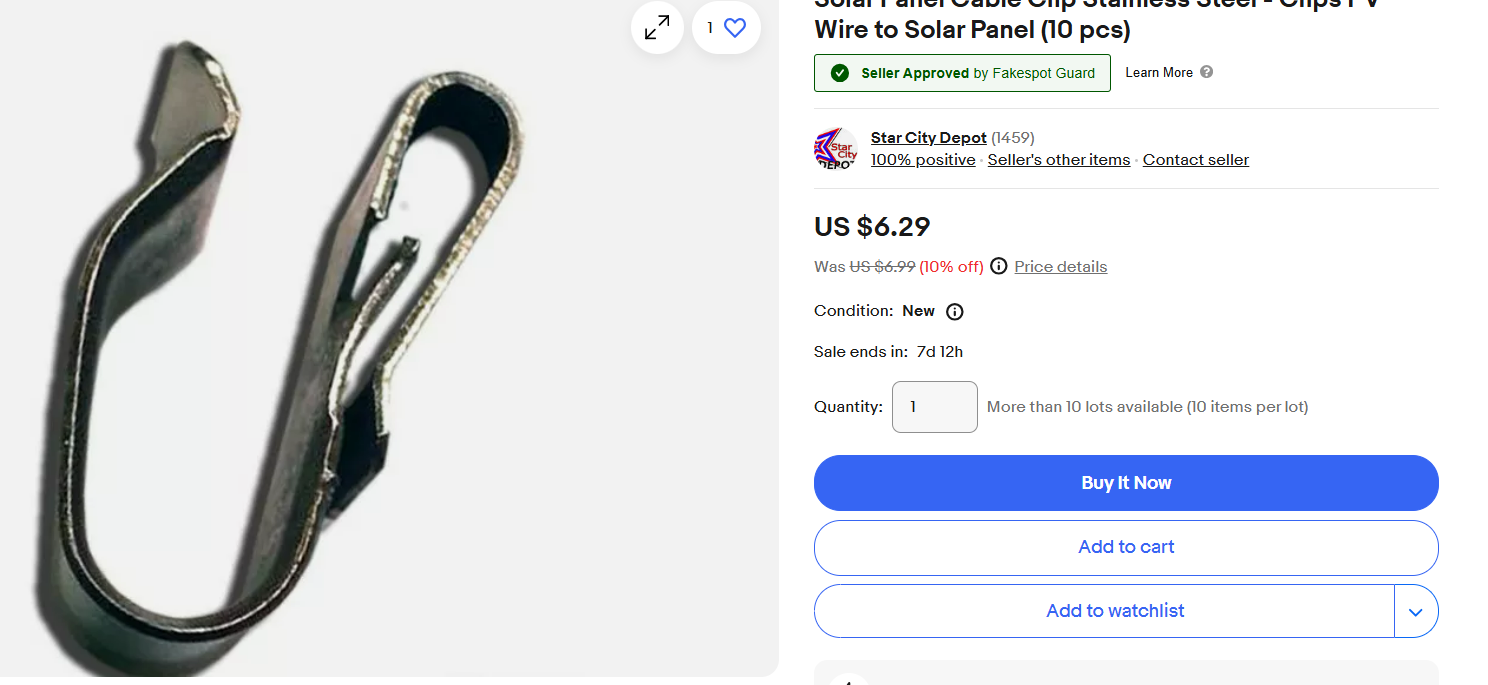Click the green Seller Approved checkmark badge
The width and height of the screenshot is (1488, 685).
[x=840, y=73]
